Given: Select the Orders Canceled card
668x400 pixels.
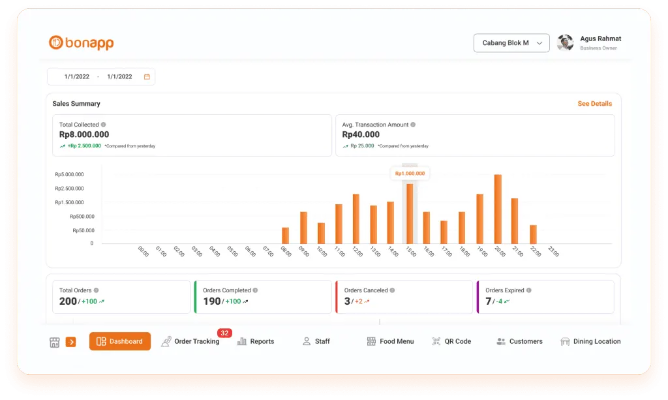Looking at the screenshot, I should coord(403,297).
